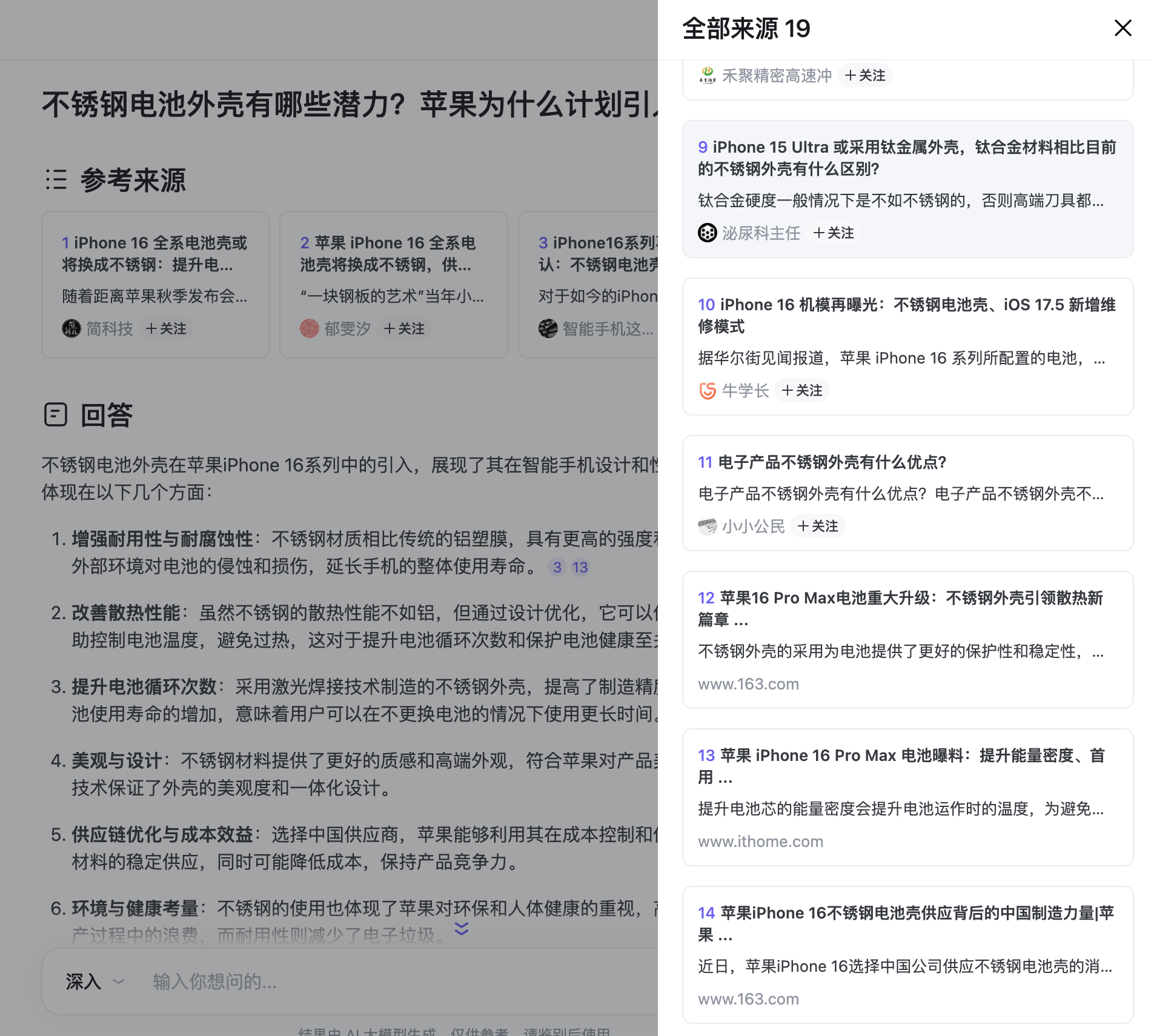Click 简科技 avatar icon in card 1
Viewport: 1151px width, 1036px height.
pyautogui.click(x=71, y=328)
